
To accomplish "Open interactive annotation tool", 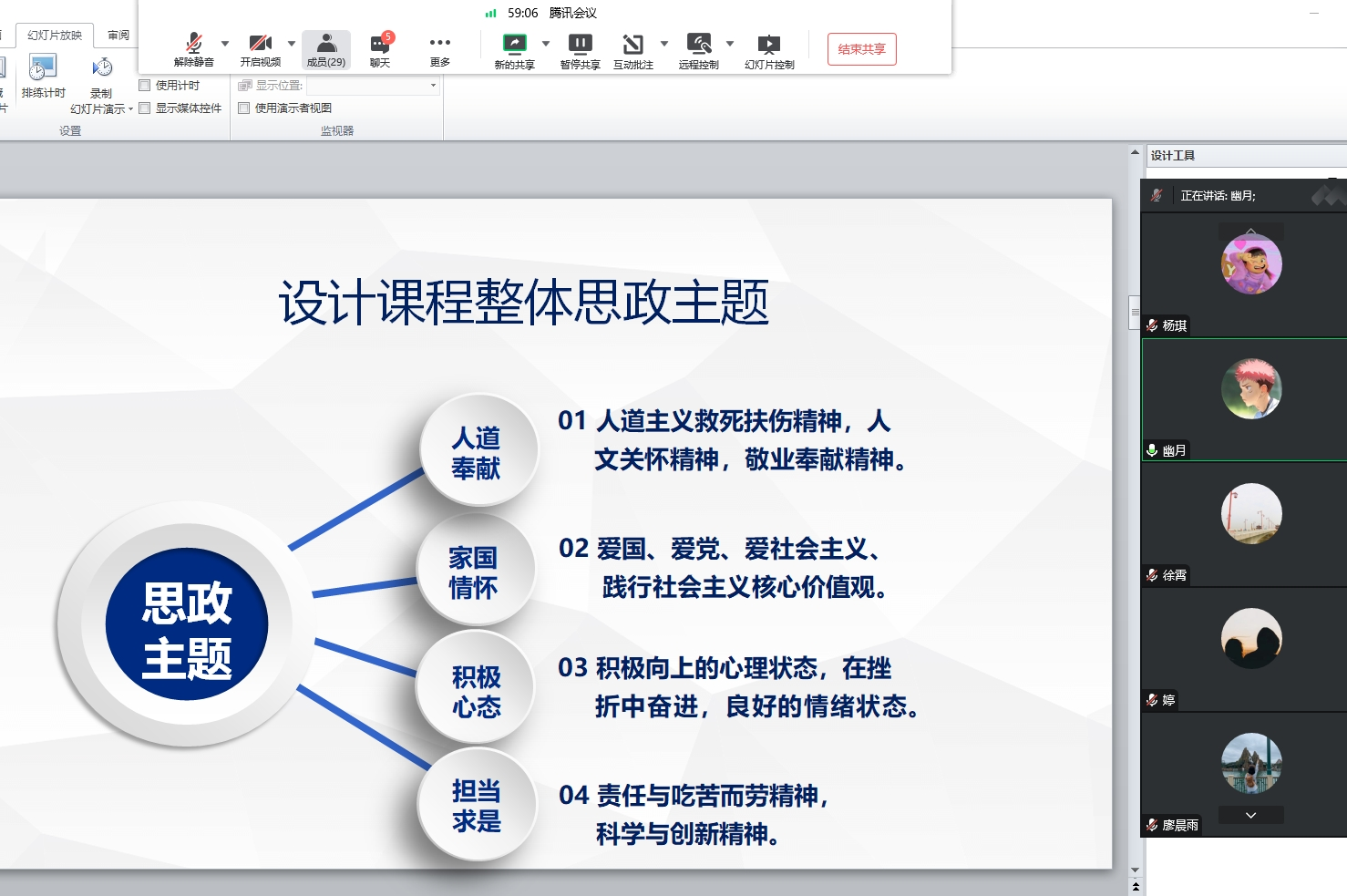I will click(632, 49).
